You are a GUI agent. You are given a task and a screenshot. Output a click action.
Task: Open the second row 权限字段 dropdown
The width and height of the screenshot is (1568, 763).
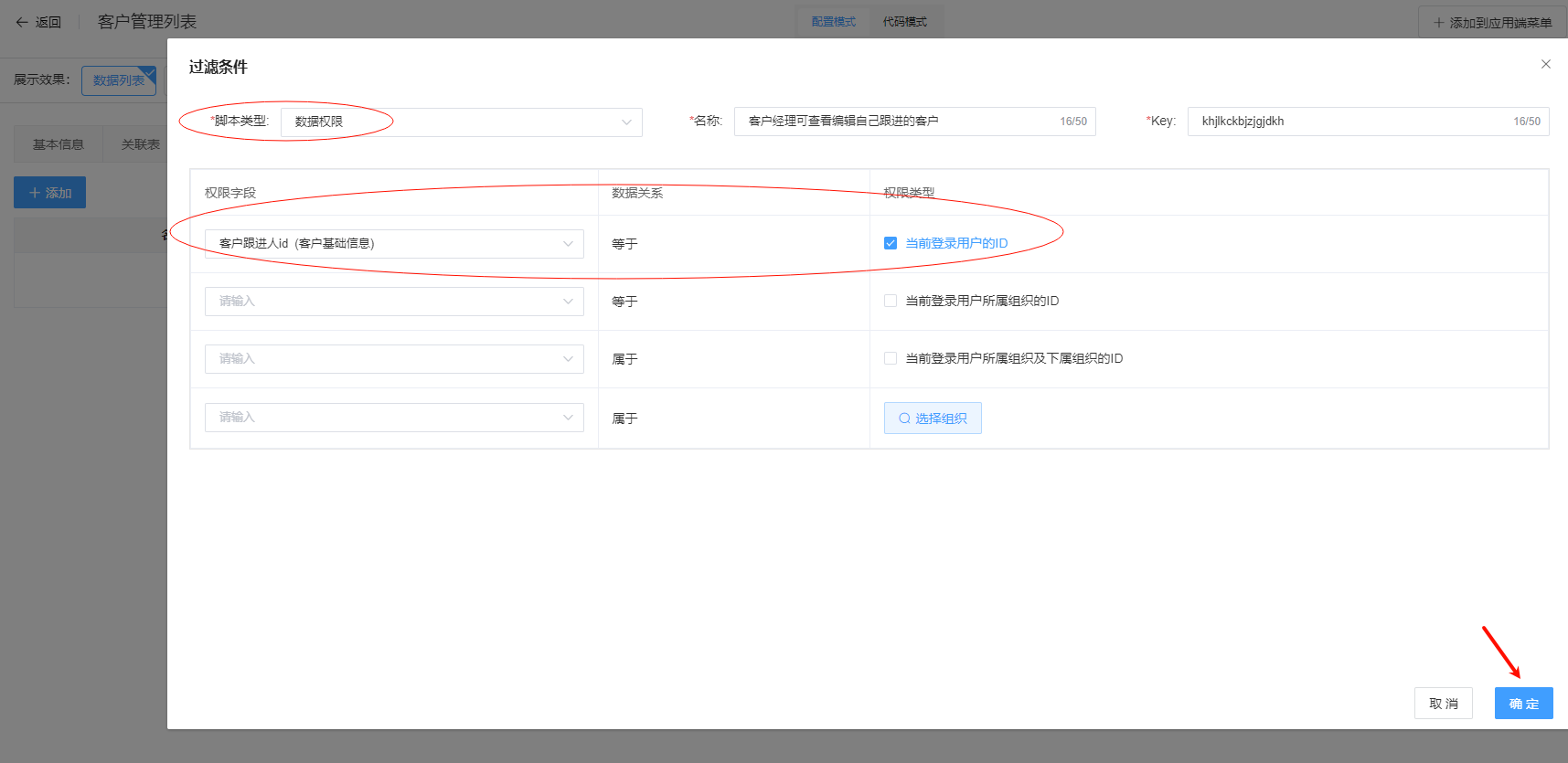tap(394, 302)
